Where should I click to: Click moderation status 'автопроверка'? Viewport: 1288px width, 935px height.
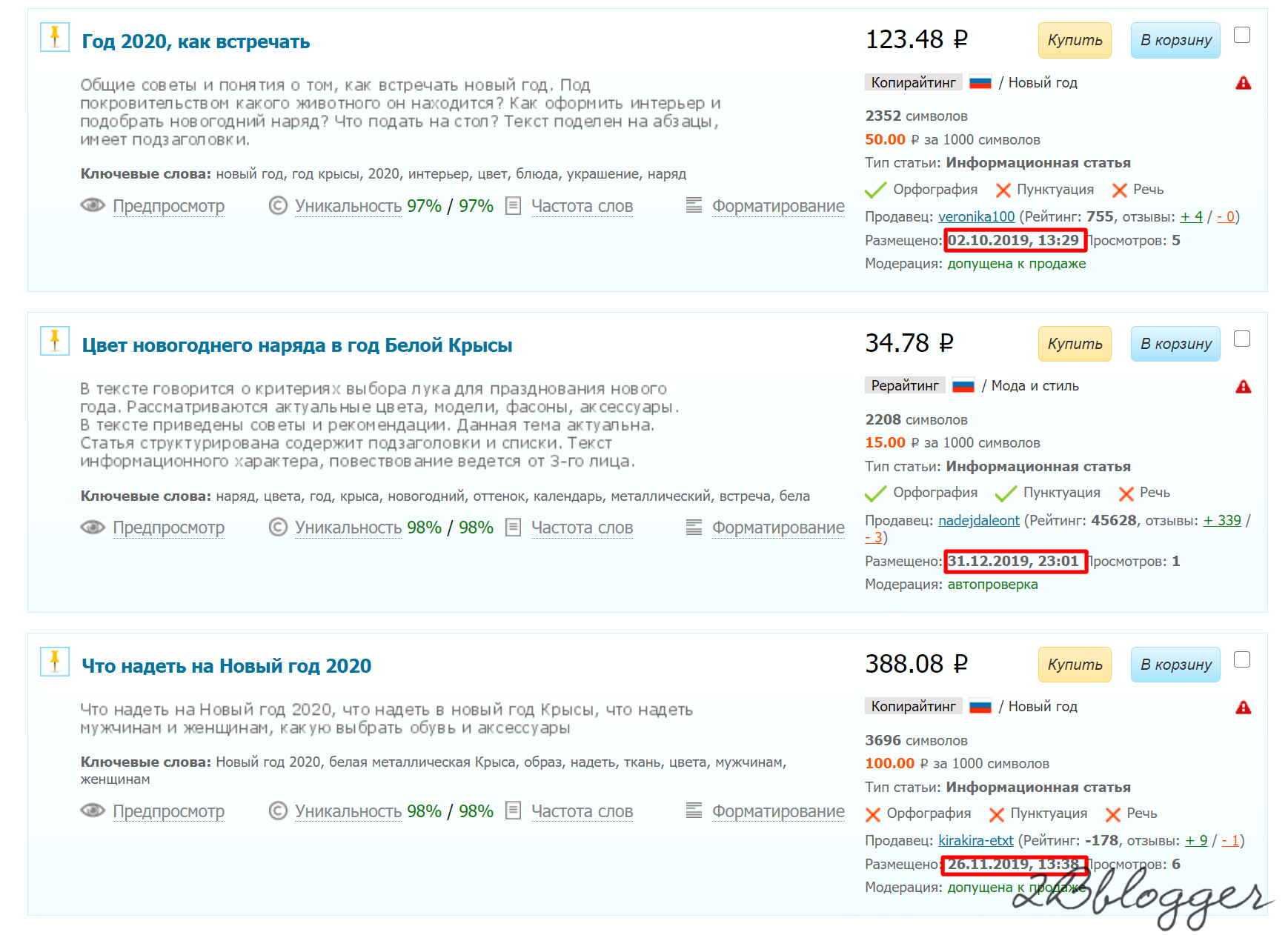click(992, 584)
